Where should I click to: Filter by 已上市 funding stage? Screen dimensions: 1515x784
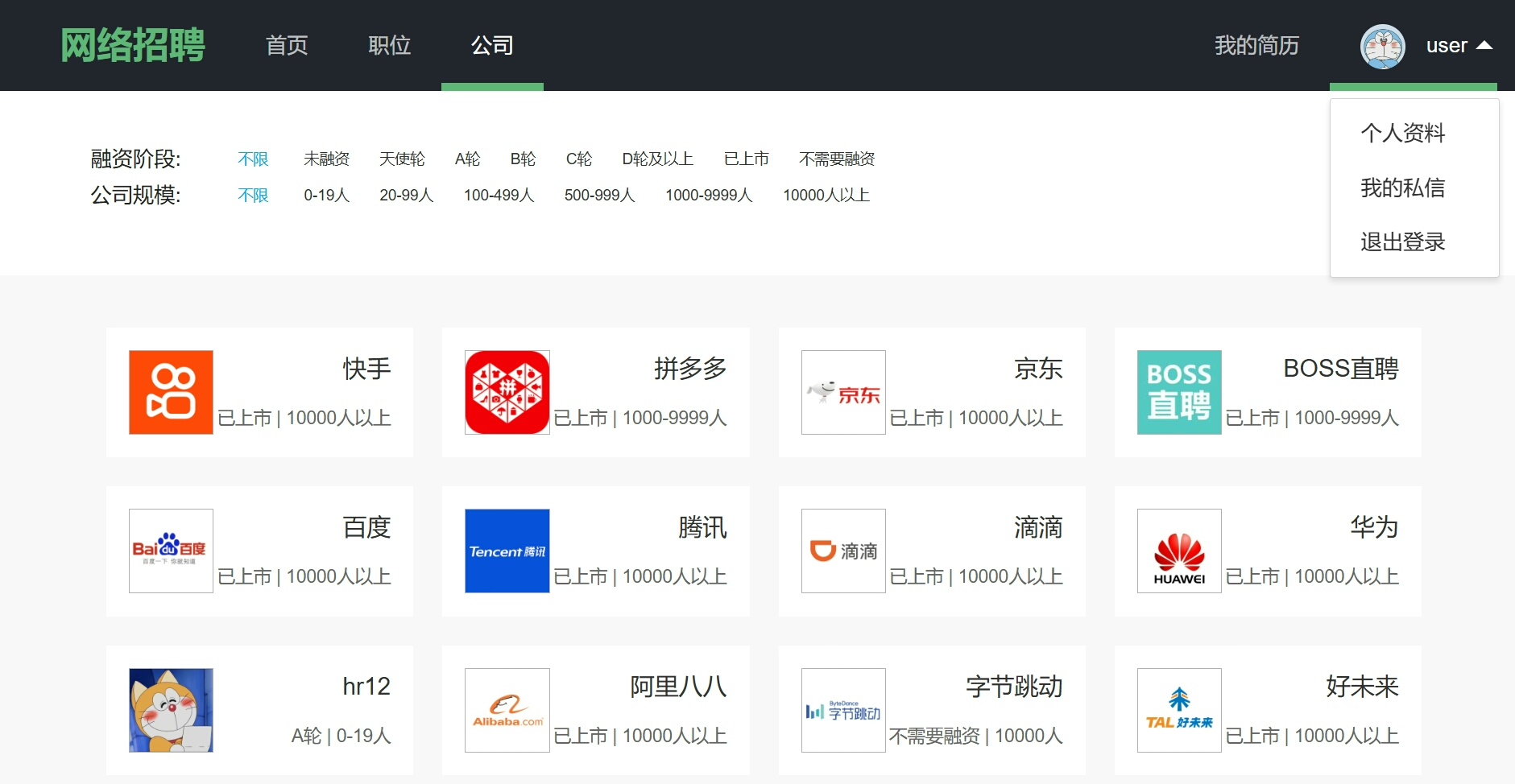[x=746, y=159]
